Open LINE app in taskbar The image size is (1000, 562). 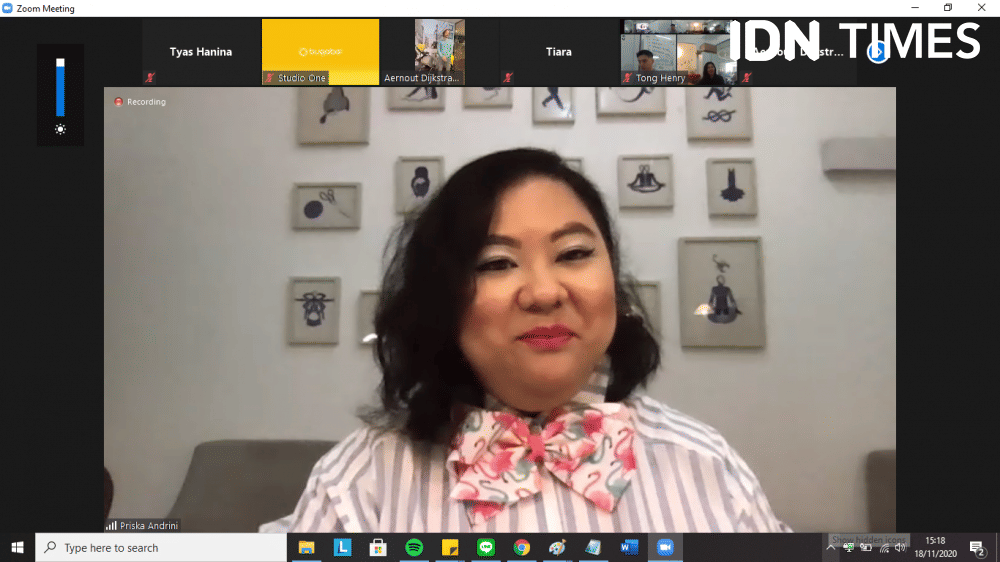click(486, 547)
